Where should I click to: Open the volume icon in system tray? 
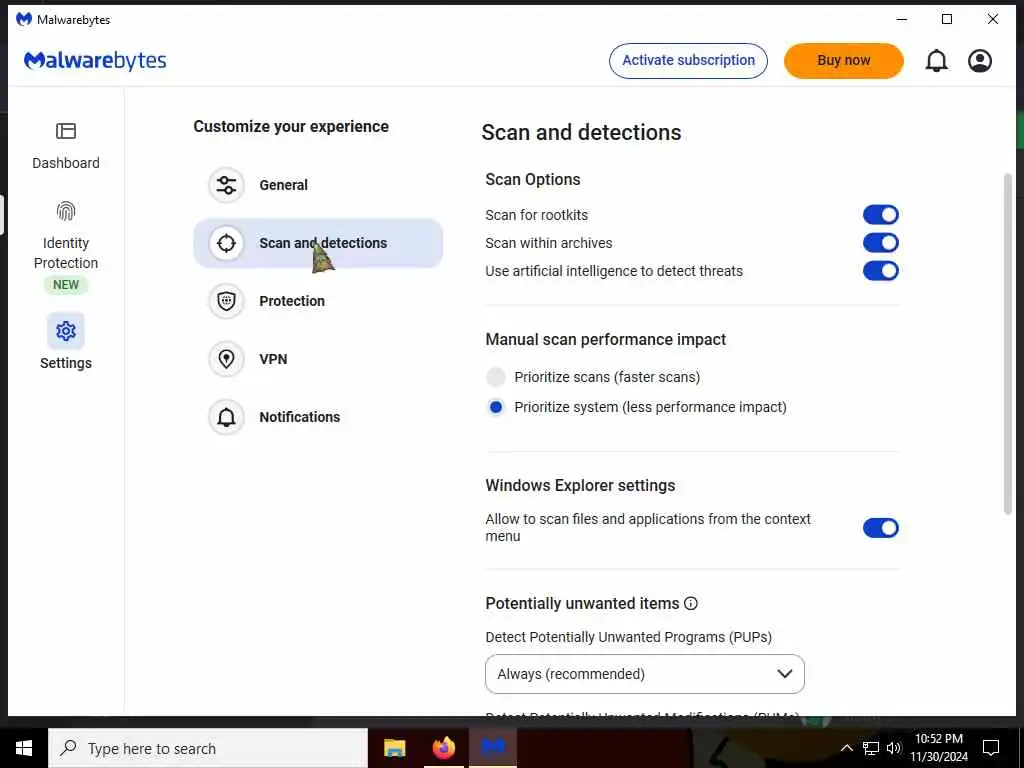coord(894,748)
